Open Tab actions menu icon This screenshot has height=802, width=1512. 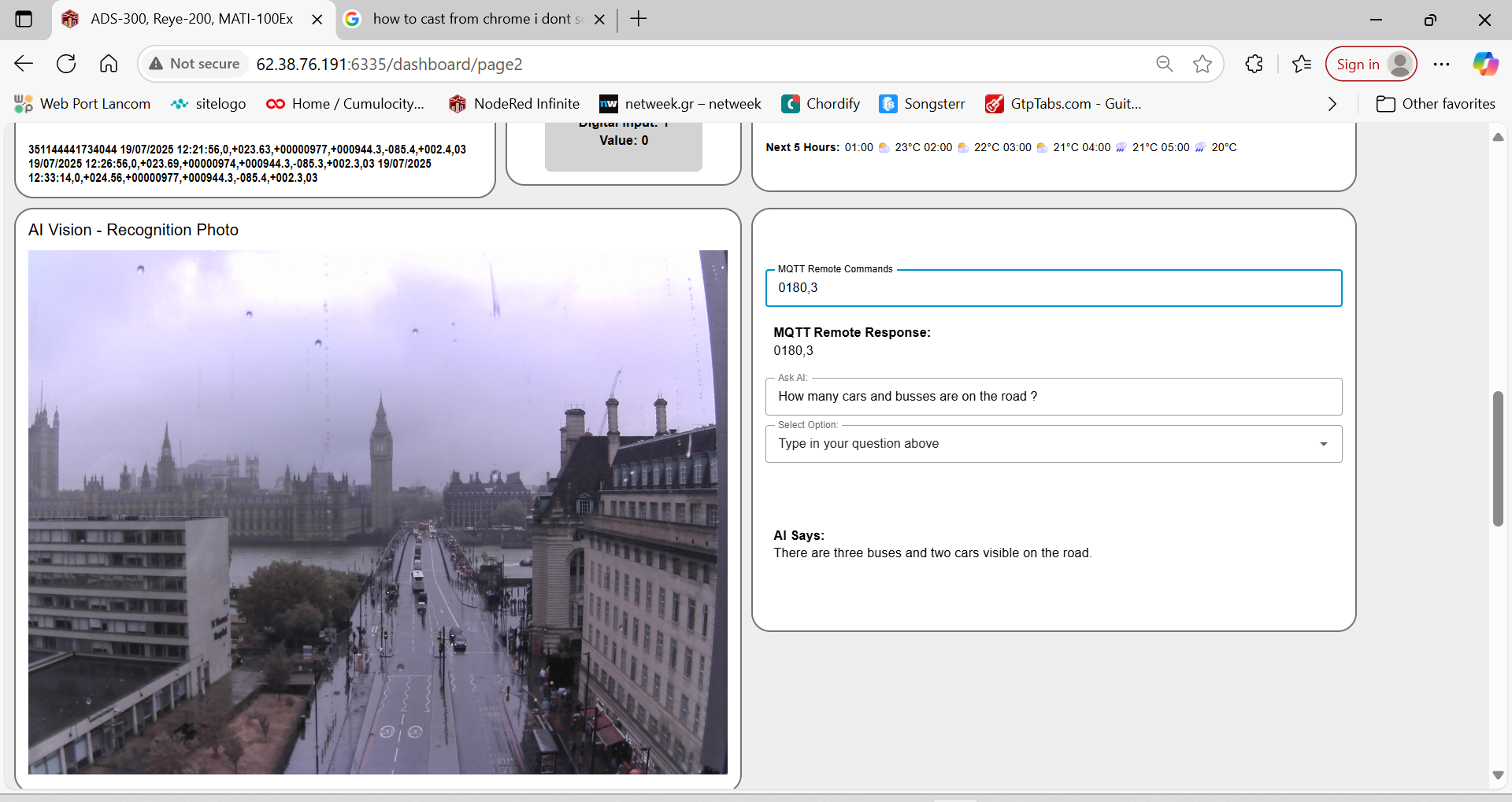tap(24, 19)
